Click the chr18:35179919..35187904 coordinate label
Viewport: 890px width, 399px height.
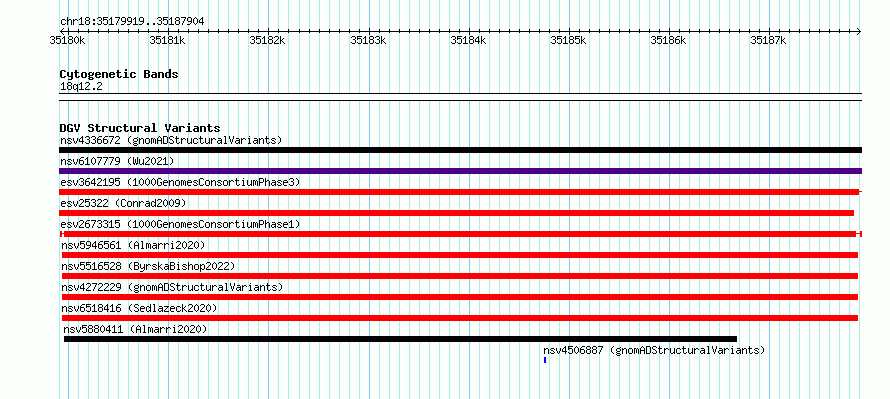click(132, 22)
